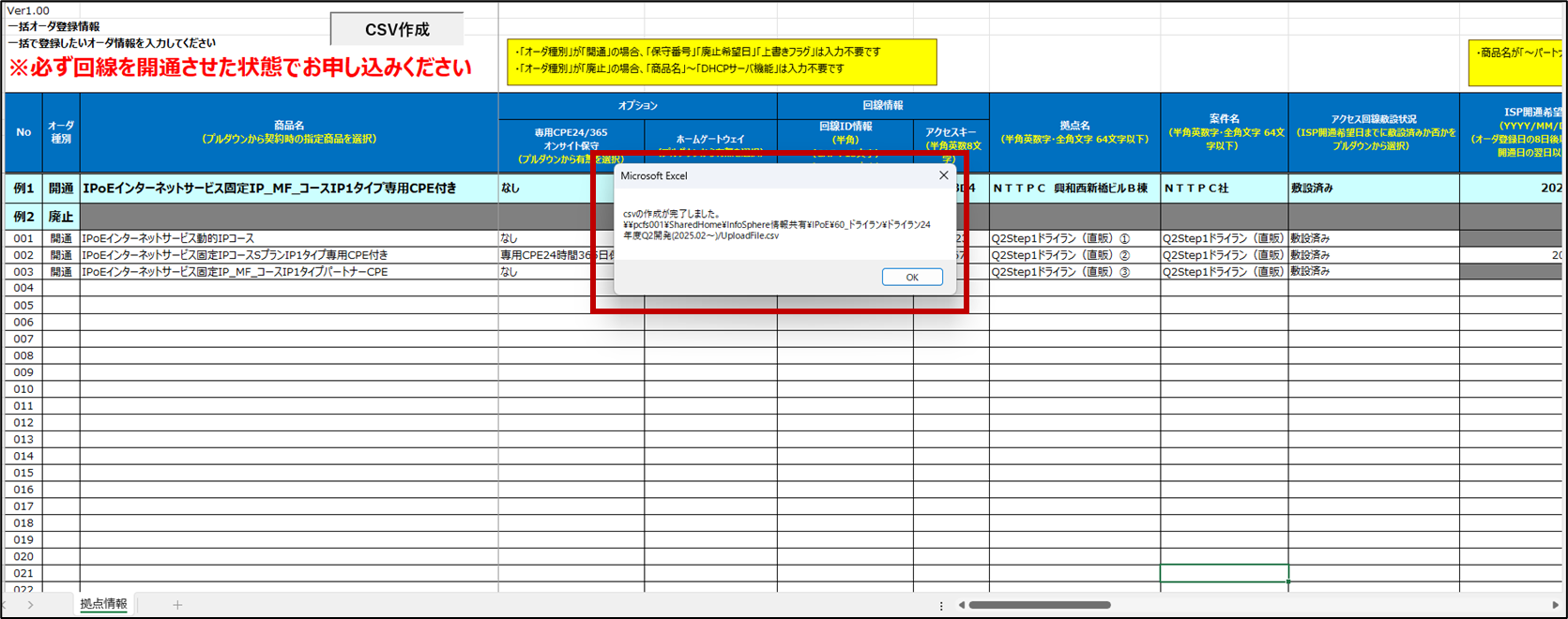Select the 回線ID情報 header cell

point(845,141)
